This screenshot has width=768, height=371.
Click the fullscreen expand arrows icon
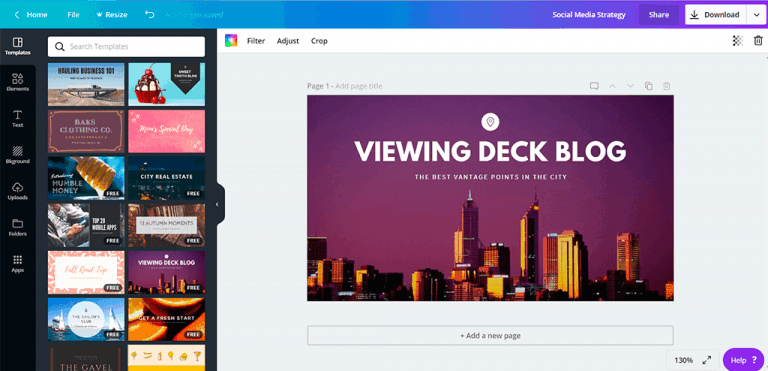(x=707, y=360)
